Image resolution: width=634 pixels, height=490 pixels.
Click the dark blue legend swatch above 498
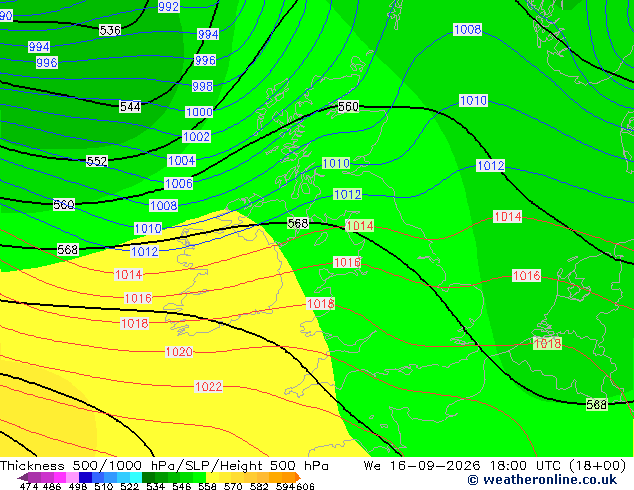(x=85, y=477)
